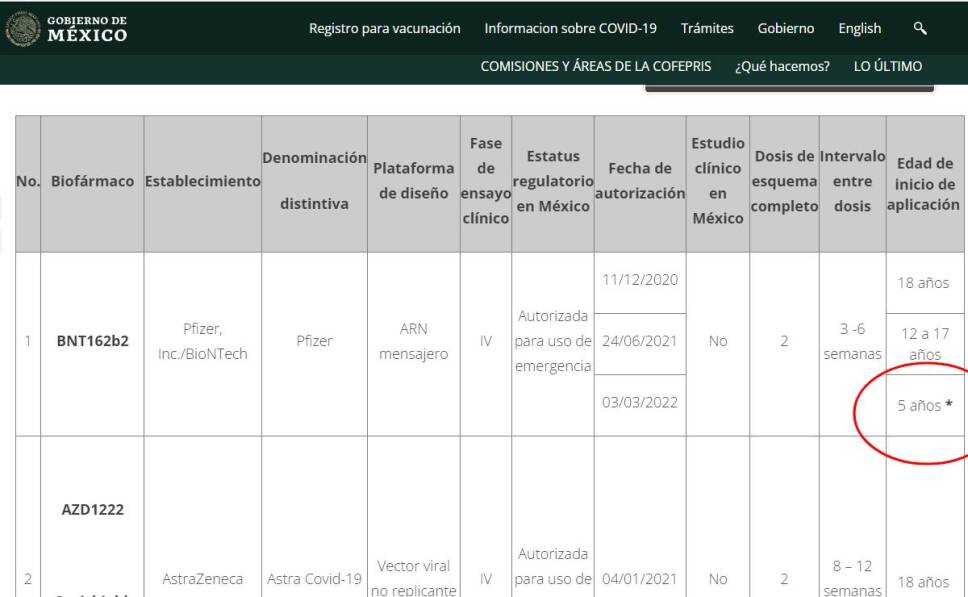Go to Trámites
The image size is (968, 597).
point(707,28)
